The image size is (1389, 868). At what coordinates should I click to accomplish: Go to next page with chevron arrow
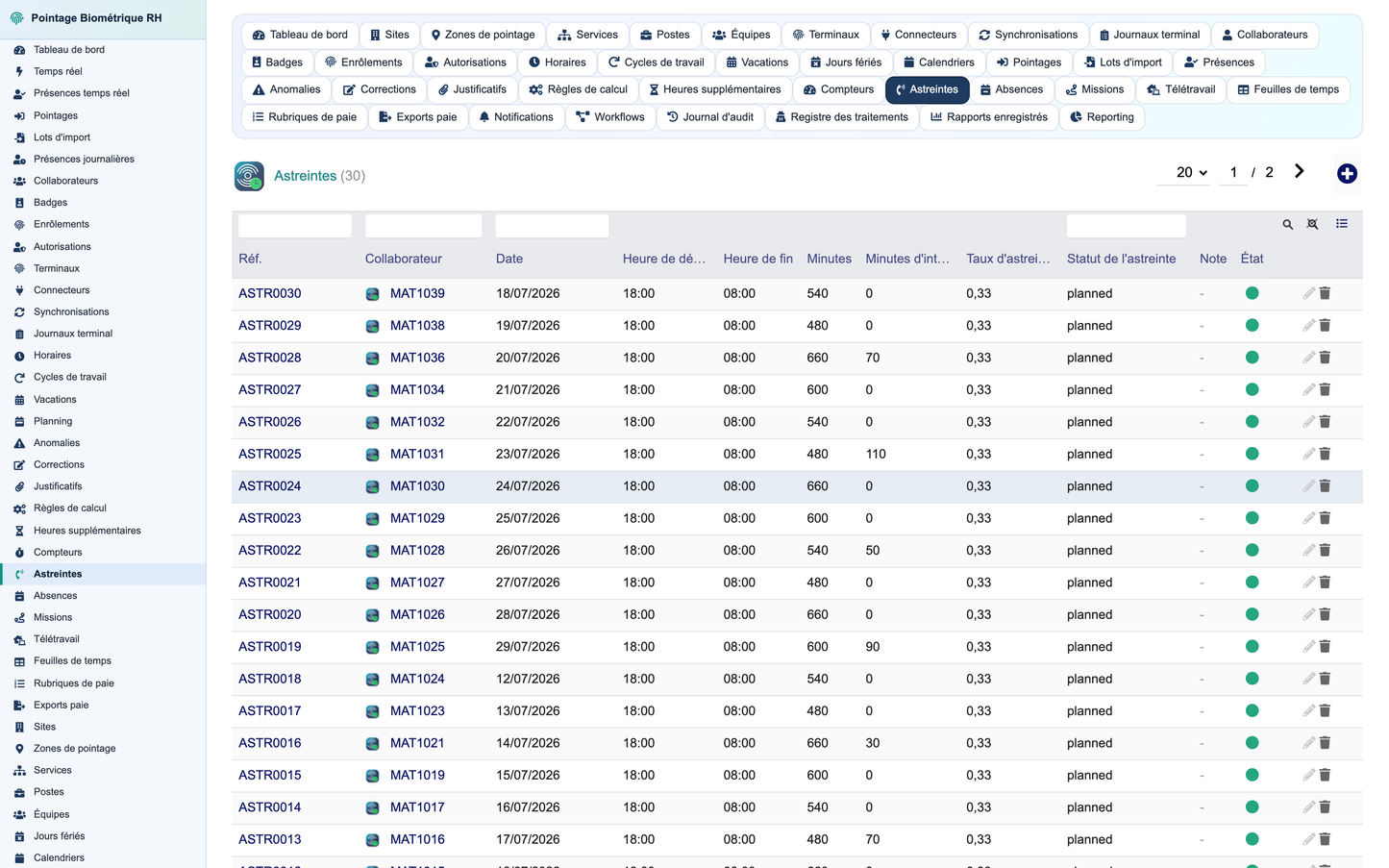(x=1299, y=171)
